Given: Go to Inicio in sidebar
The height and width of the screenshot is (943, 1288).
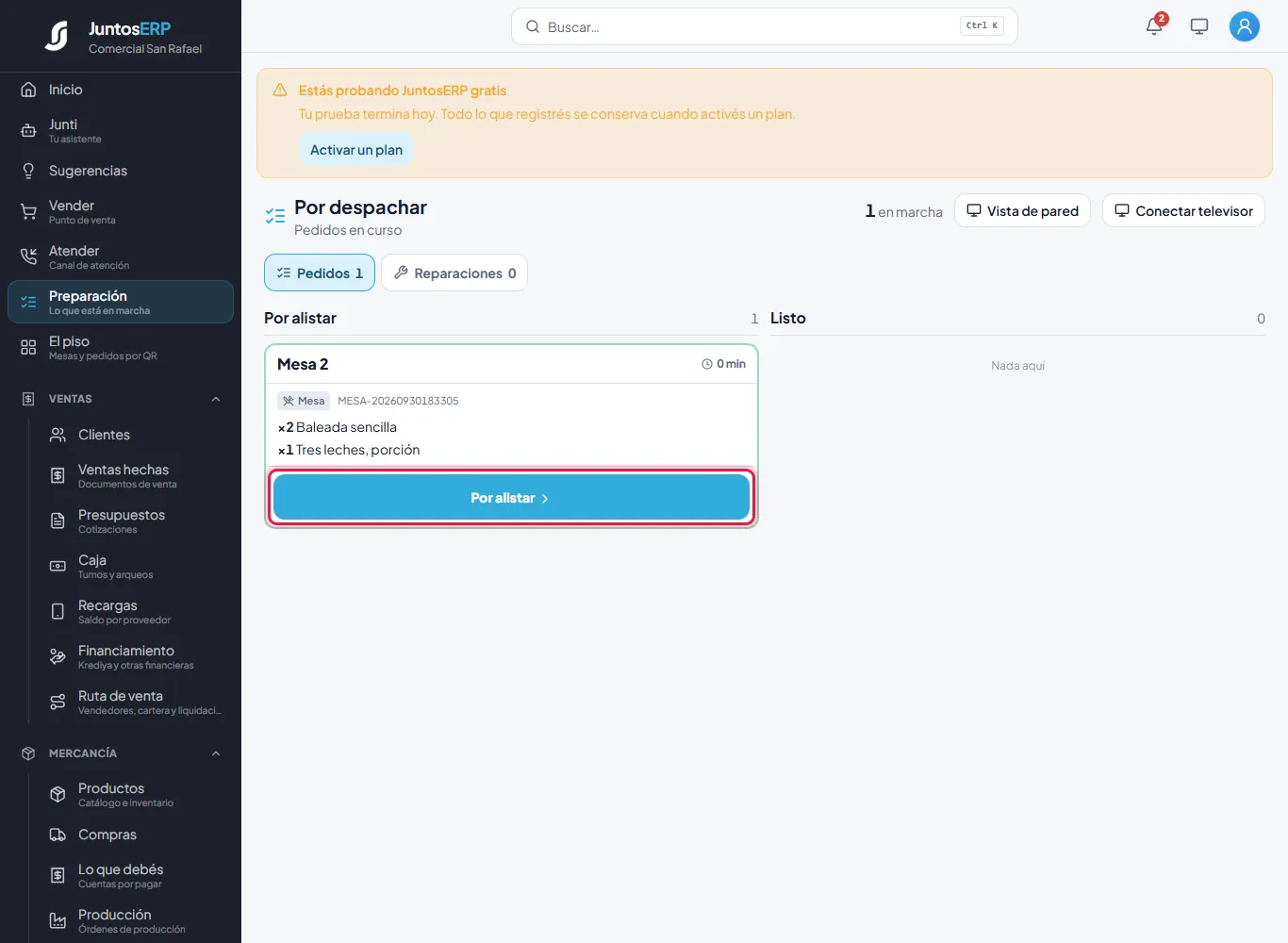Looking at the screenshot, I should click(x=121, y=90).
